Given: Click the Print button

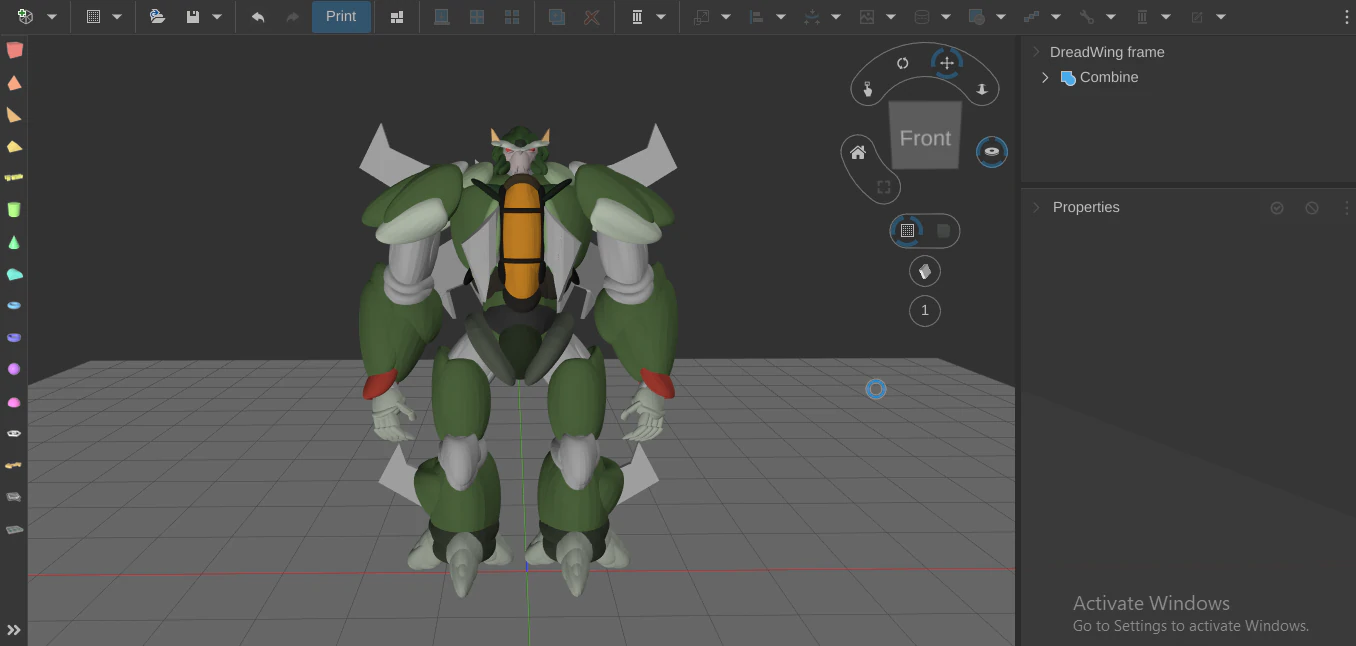Looking at the screenshot, I should [x=341, y=17].
